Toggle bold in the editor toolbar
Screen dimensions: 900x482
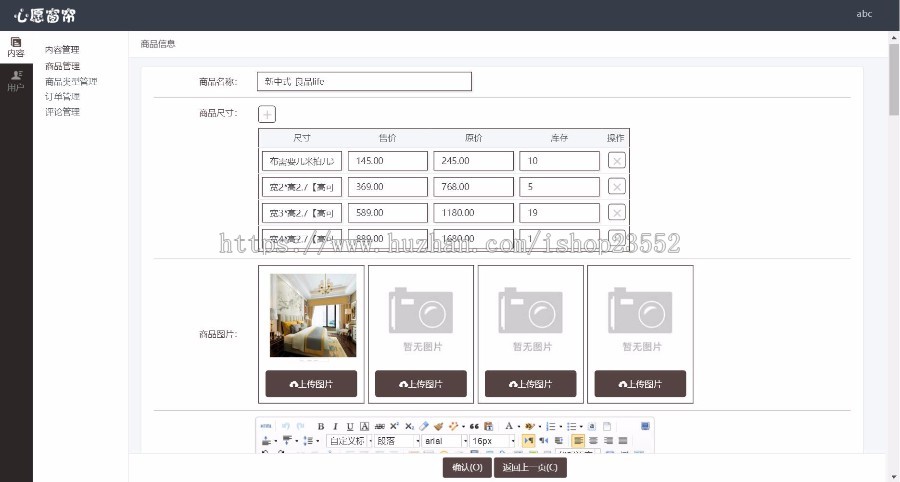321,426
